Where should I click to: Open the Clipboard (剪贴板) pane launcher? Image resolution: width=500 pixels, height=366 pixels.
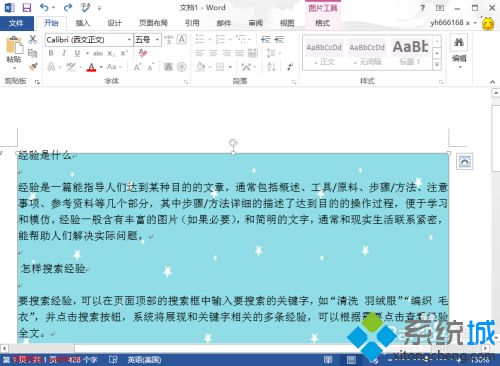click(37, 82)
